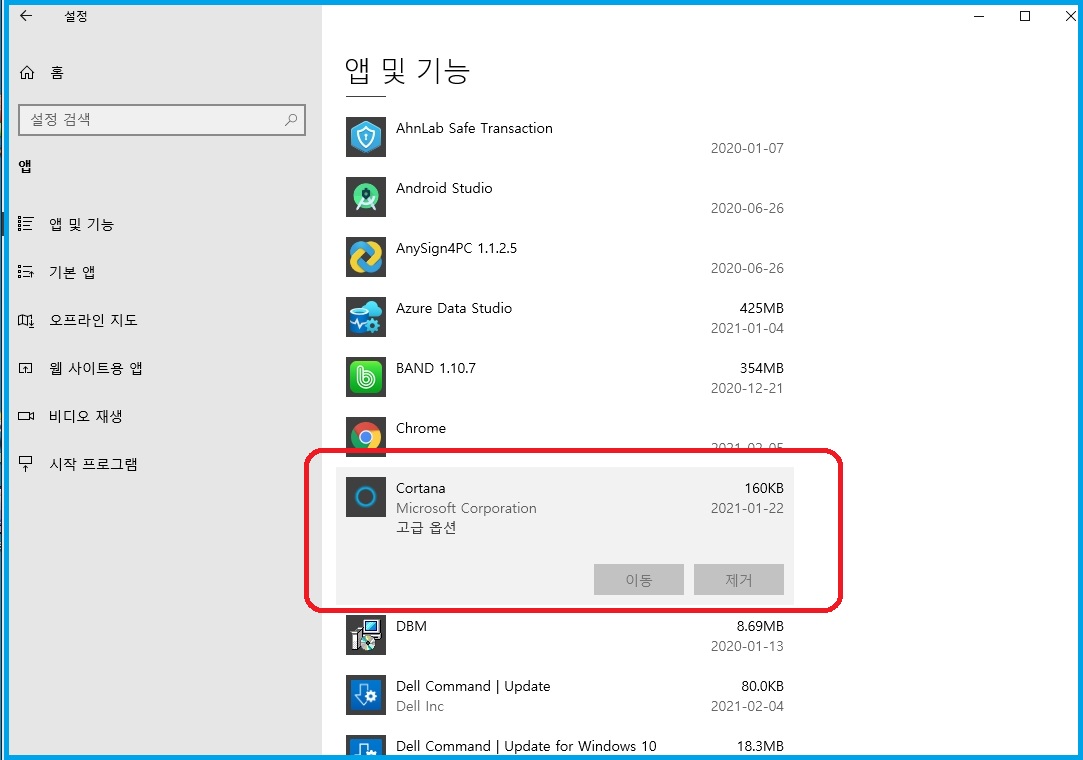Viewport: 1083px width, 760px height.
Task: Open 시작 프로그램 section
Action: (x=93, y=464)
